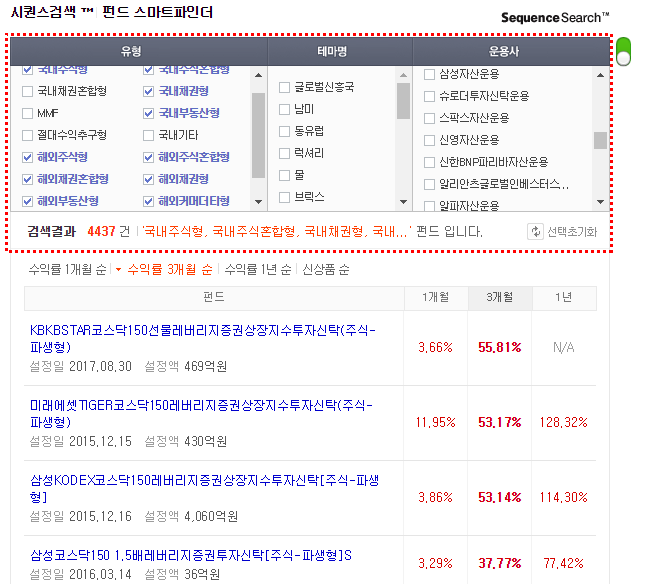The height and width of the screenshot is (584, 645).
Task: Open 미래에셋TIGER코스닥150레버리지 fund link
Action: (202, 414)
